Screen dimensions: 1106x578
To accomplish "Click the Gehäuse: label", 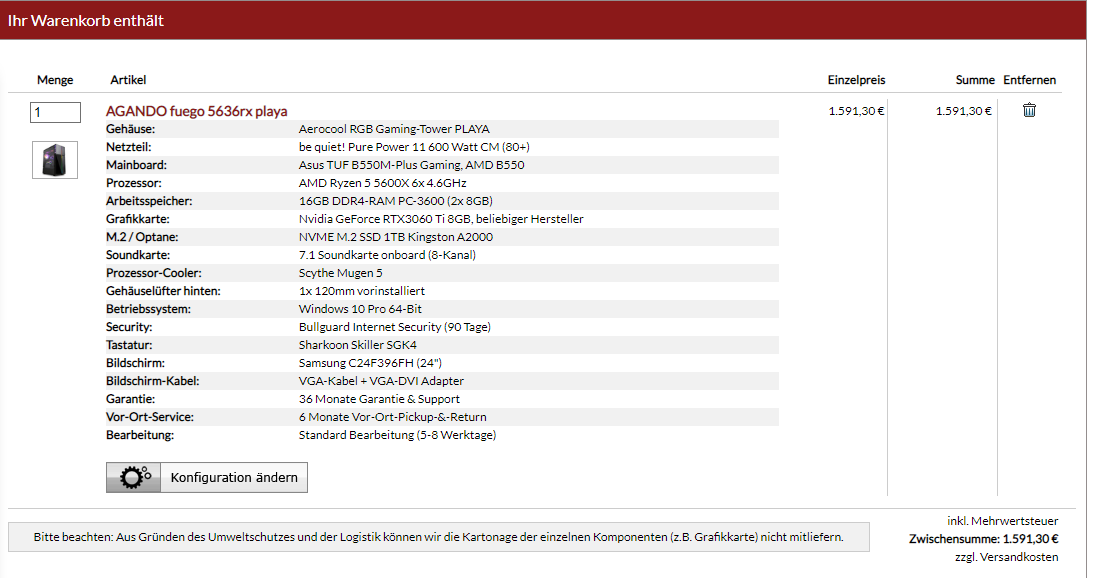I will click(130, 129).
